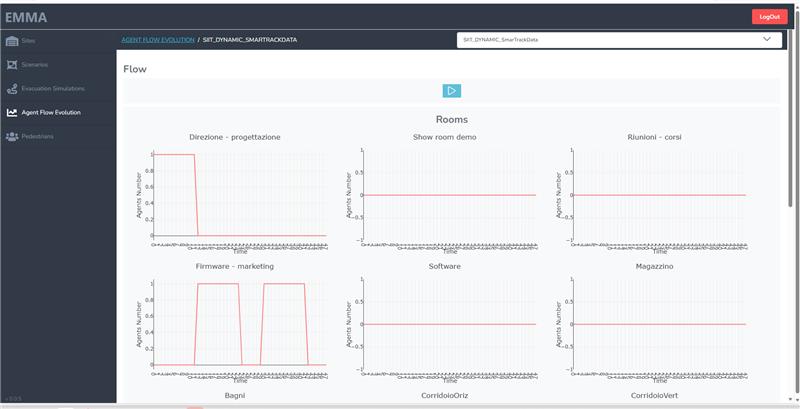Click the Scenarios icon in sidebar
This screenshot has height=409, width=800.
coord(12,64)
